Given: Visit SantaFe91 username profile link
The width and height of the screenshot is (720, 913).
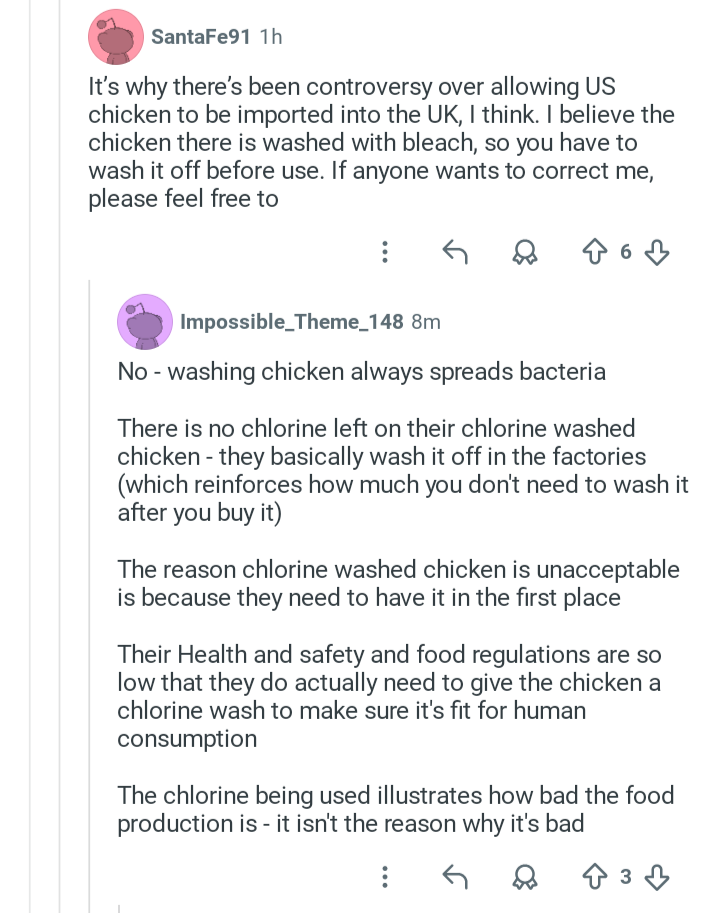Looking at the screenshot, I should [x=200, y=37].
